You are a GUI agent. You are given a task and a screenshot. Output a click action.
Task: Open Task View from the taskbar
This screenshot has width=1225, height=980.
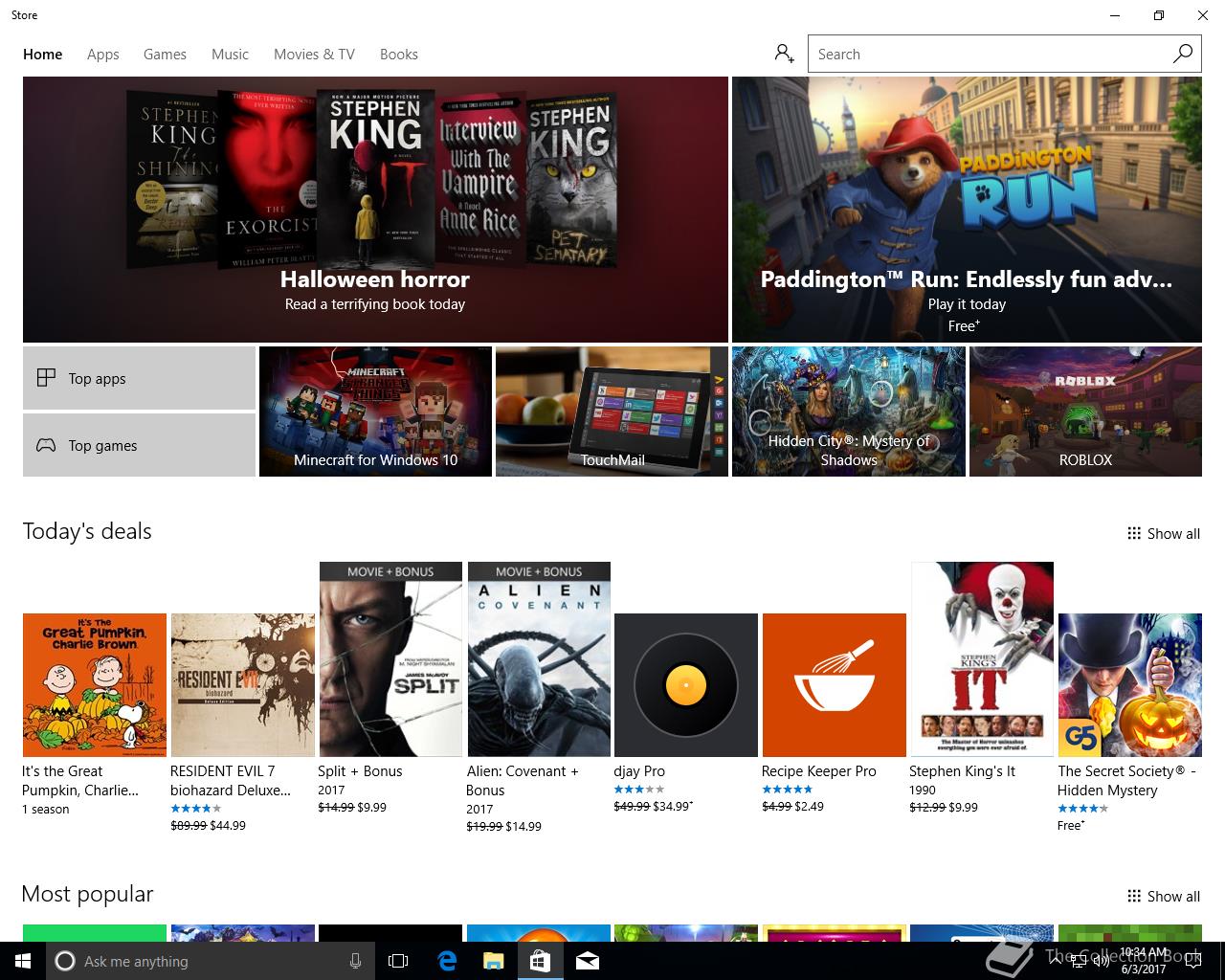pos(398,961)
